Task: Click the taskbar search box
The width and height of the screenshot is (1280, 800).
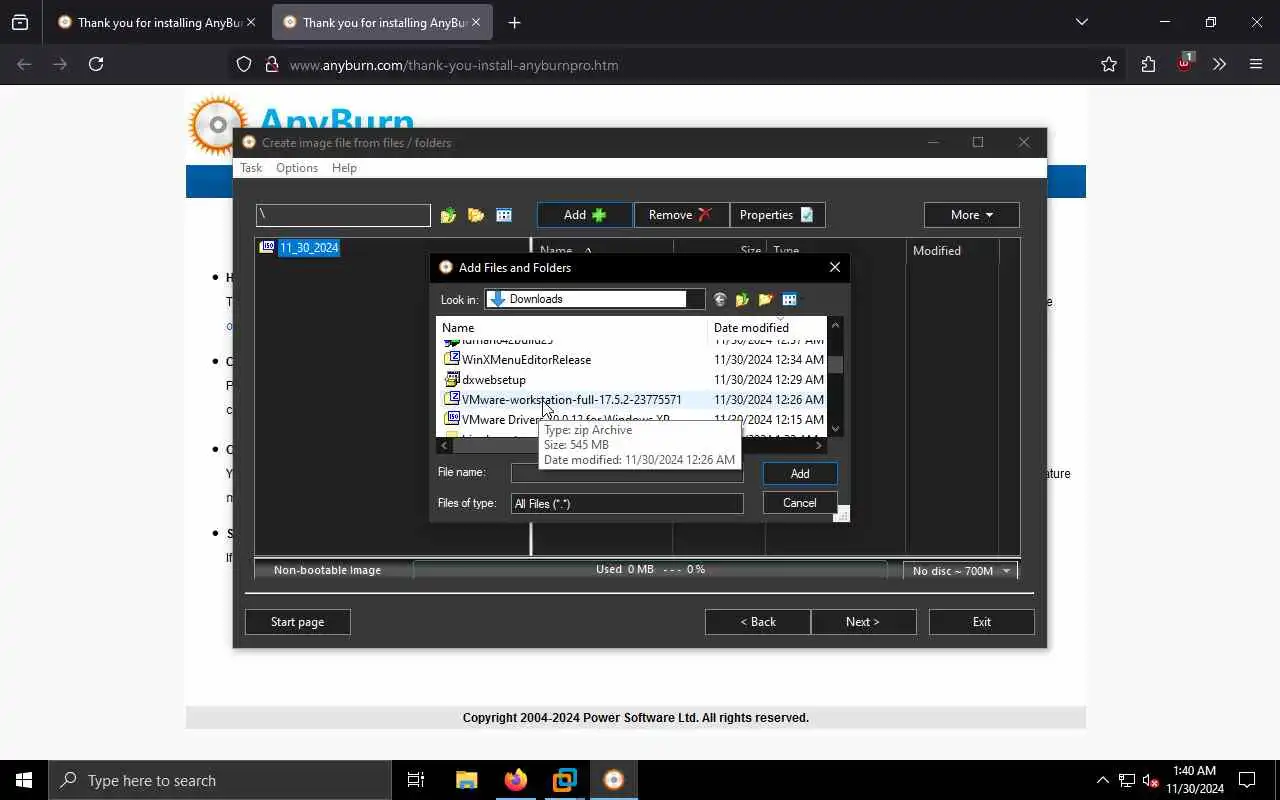Action: coord(220,780)
